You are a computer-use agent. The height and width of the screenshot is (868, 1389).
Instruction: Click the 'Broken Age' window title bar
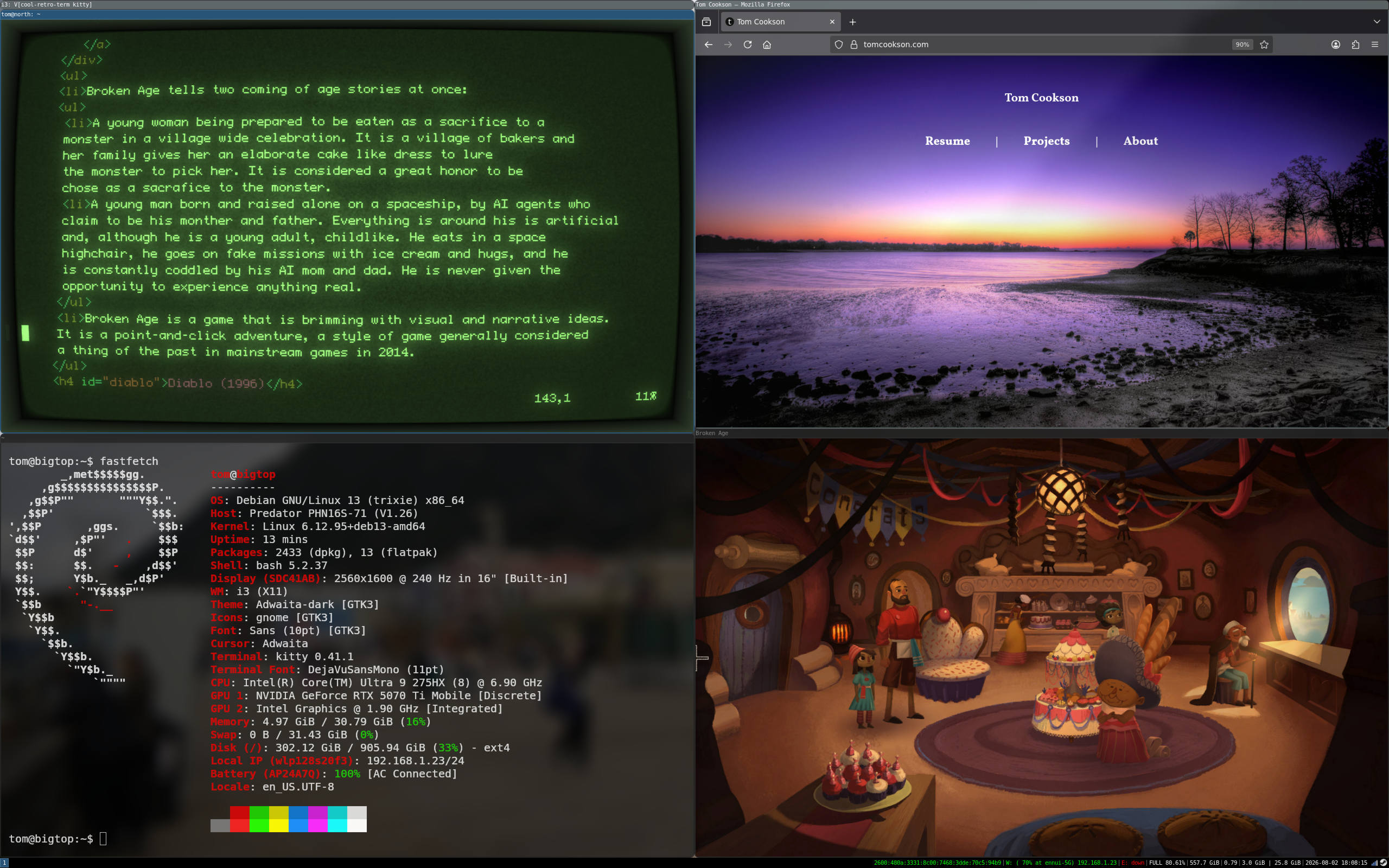coord(1041,433)
